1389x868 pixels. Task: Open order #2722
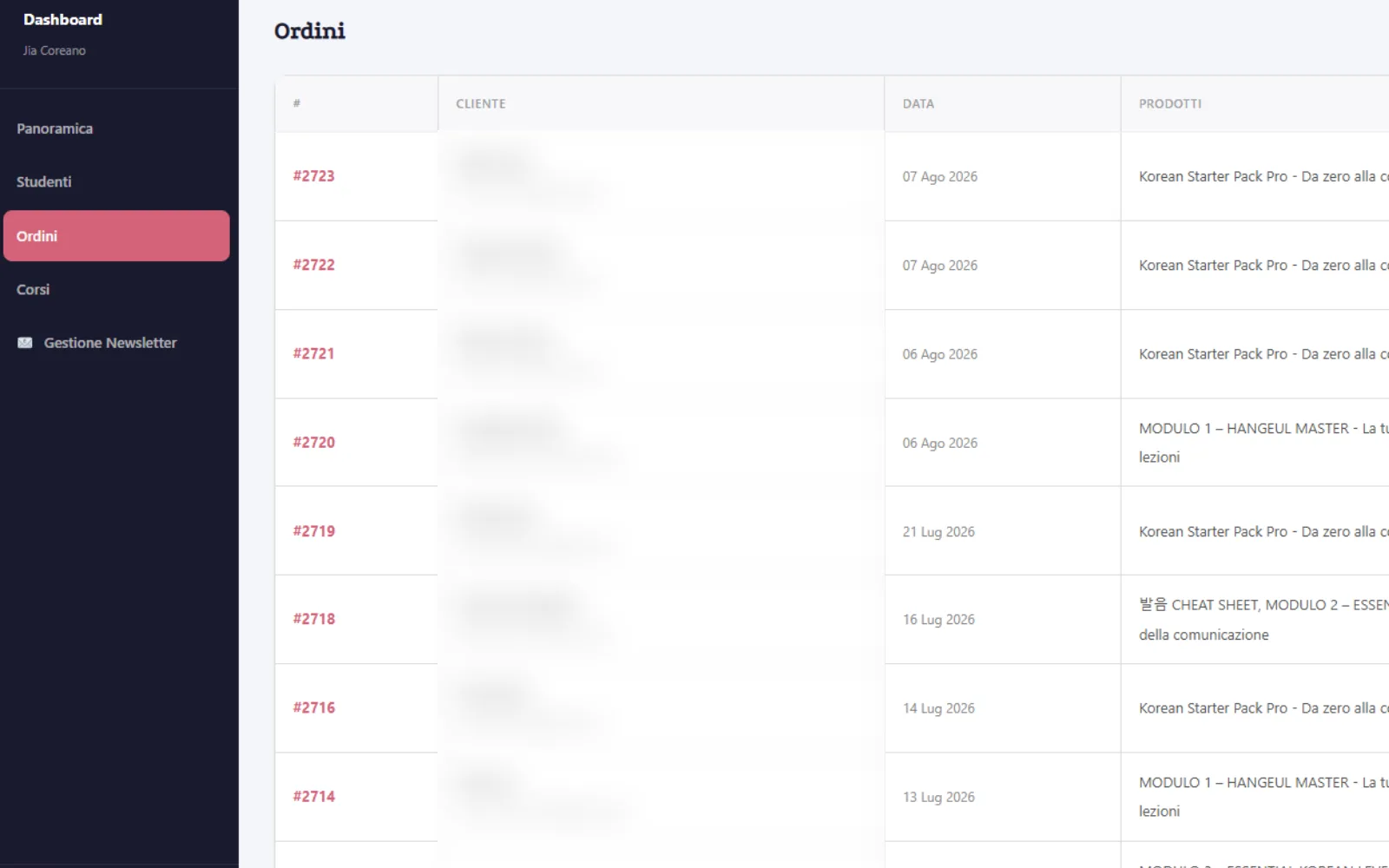[x=313, y=265]
